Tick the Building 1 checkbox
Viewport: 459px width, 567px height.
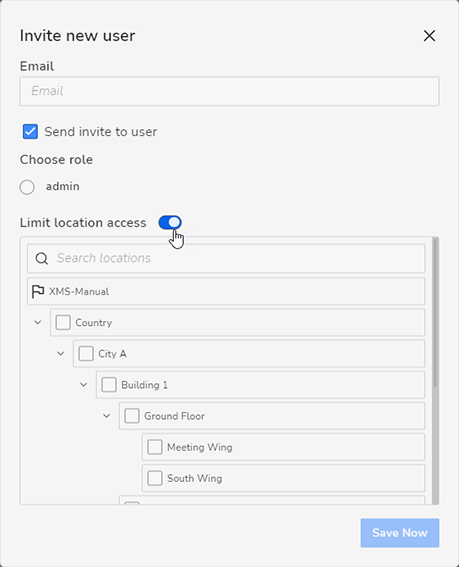point(109,385)
